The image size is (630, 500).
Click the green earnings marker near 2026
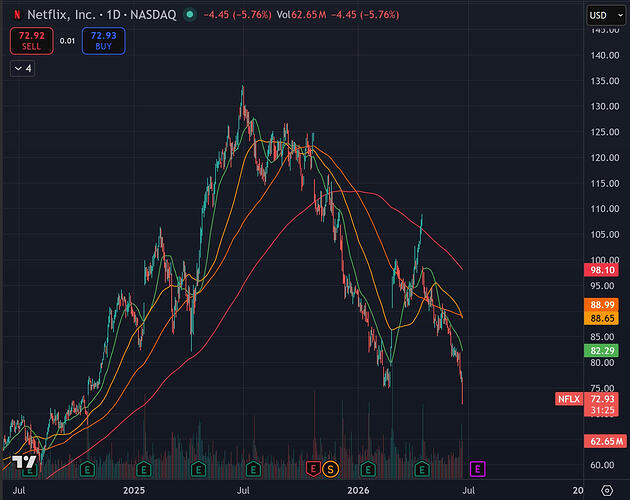pyautogui.click(x=368, y=469)
